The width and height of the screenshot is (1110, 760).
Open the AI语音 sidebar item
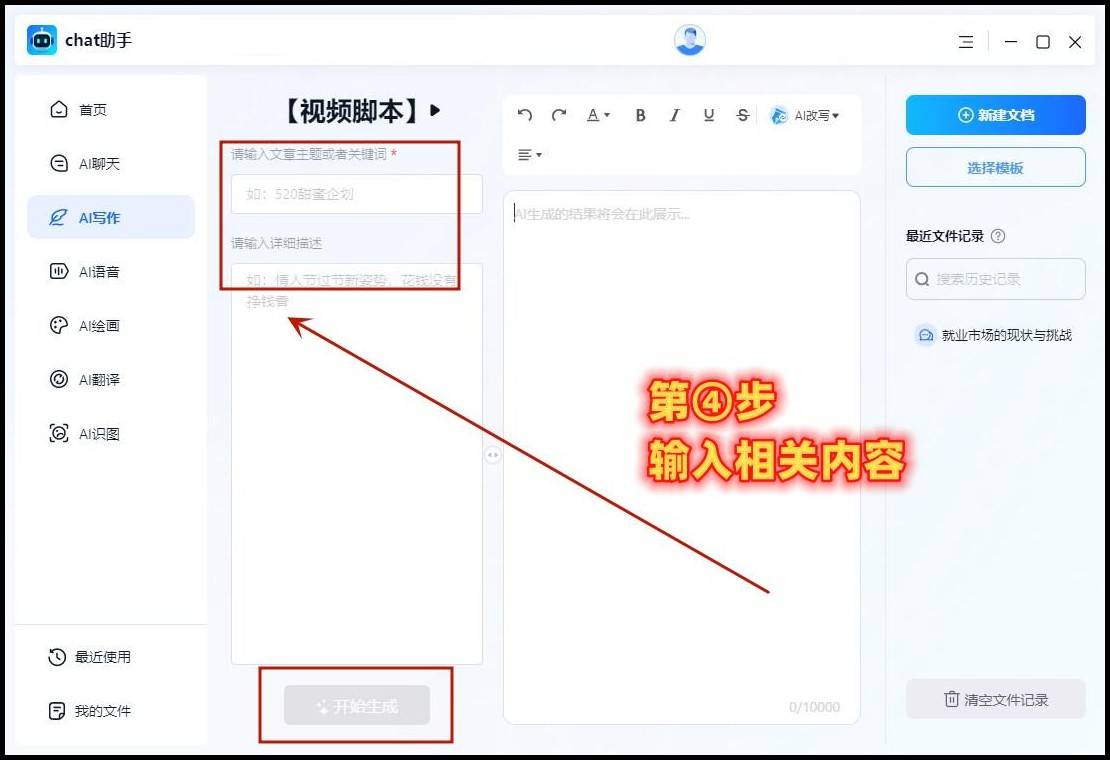(98, 272)
